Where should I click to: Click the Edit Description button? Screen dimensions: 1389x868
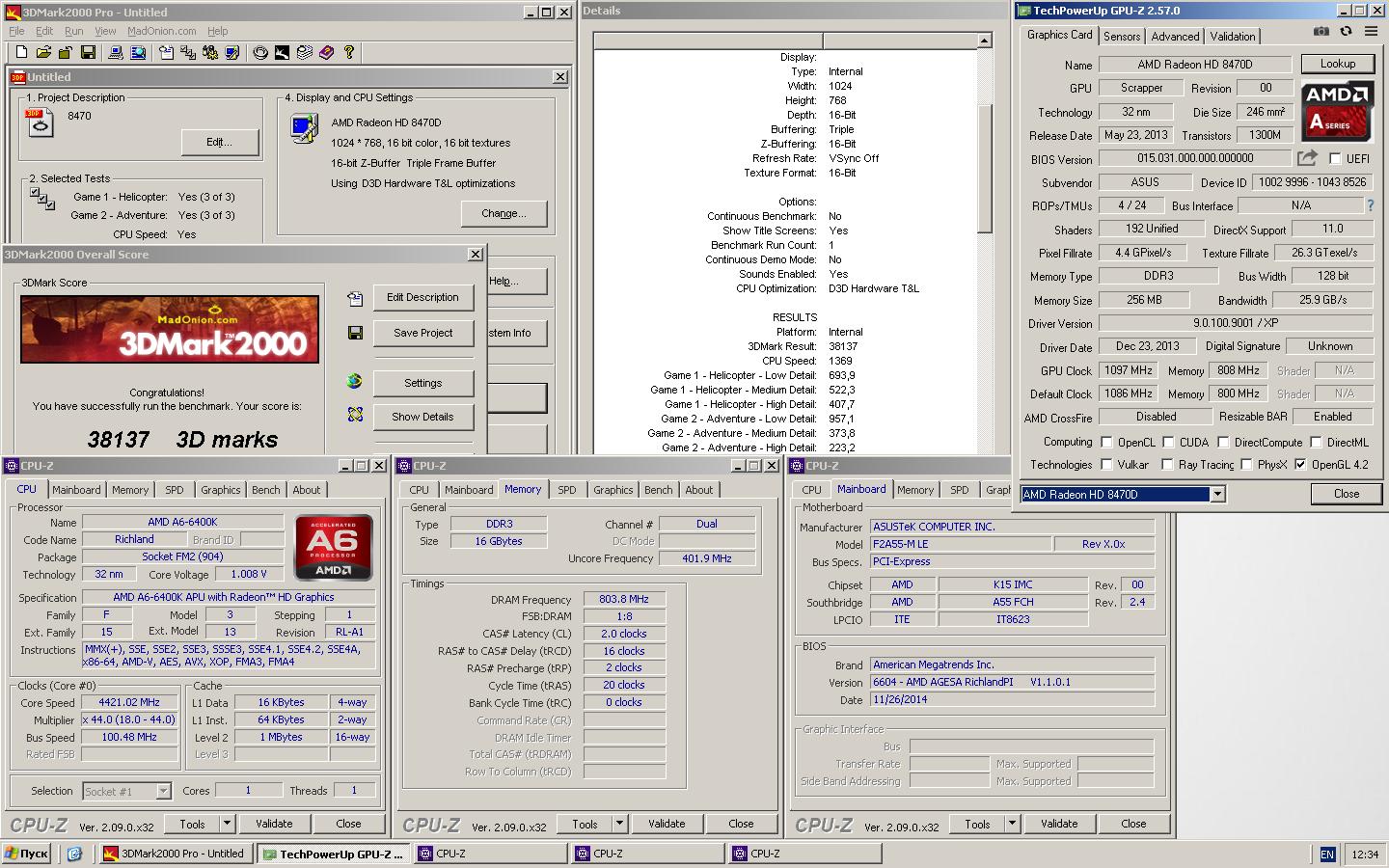422,297
